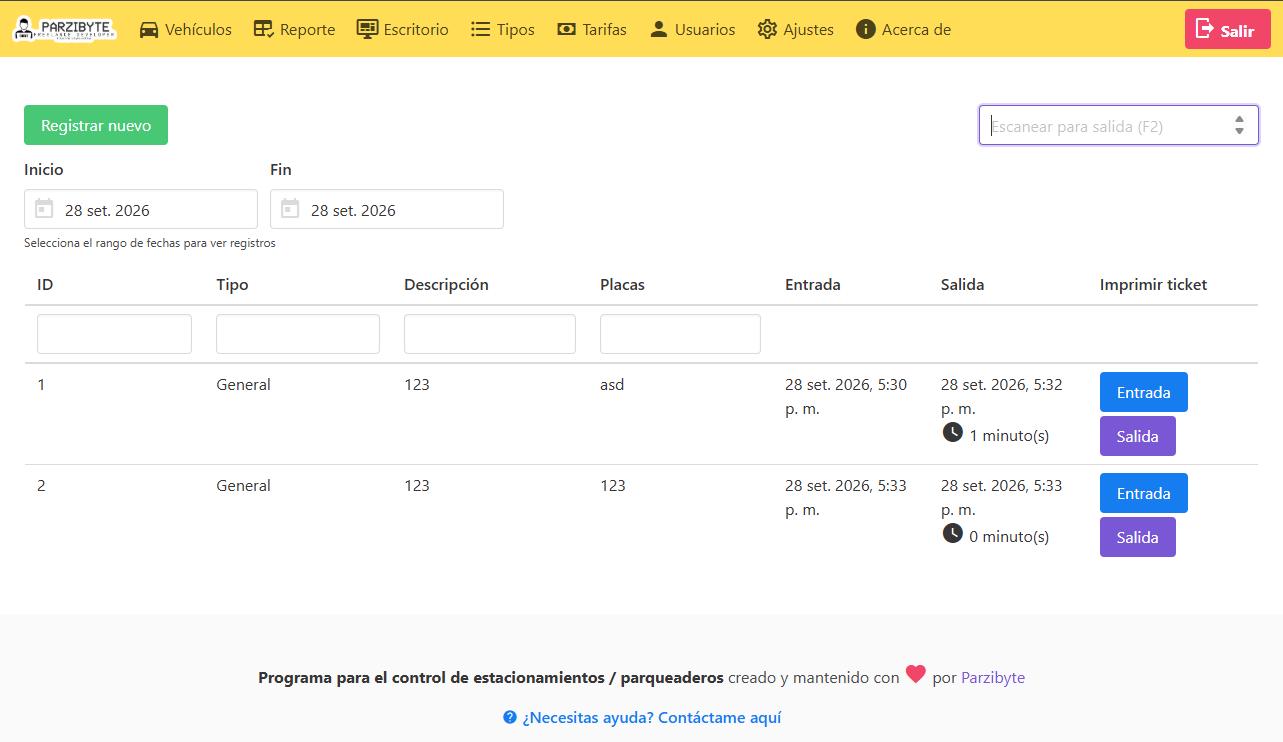Screen dimensions: 1283x742
Task: Click the monitor icon beside Escritorio
Action: [x=367, y=30]
